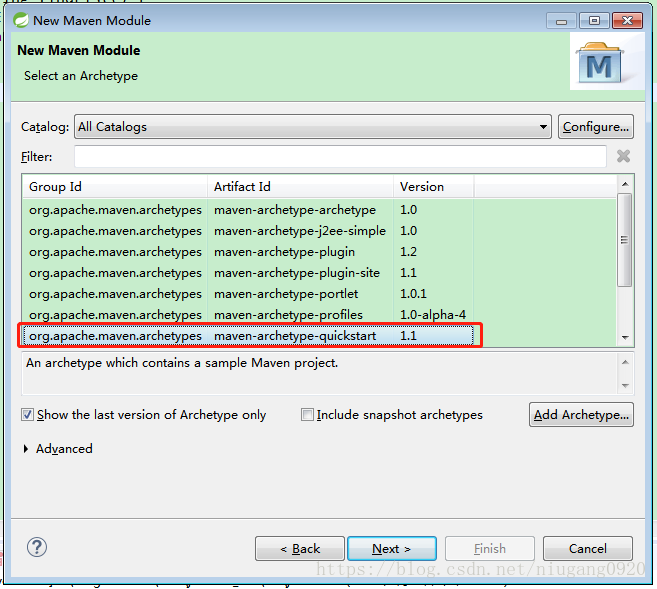The width and height of the screenshot is (657, 589).
Task: Click the Spring leaf icon in title bar
Action: pos(21,20)
